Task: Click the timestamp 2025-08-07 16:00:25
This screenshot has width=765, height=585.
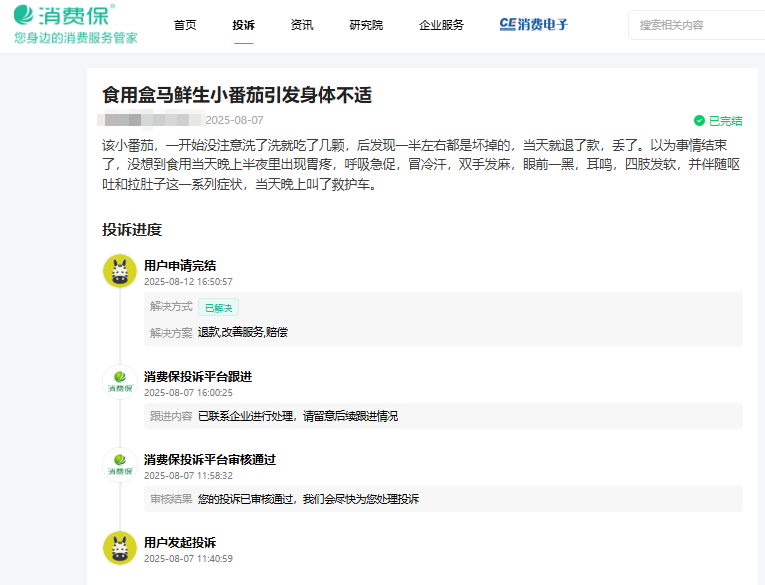Action: [188, 393]
